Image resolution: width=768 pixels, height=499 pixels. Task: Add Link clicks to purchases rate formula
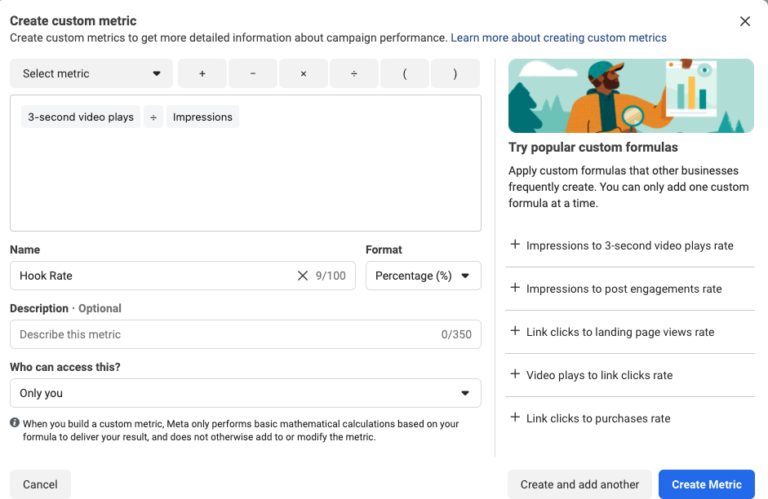point(598,418)
